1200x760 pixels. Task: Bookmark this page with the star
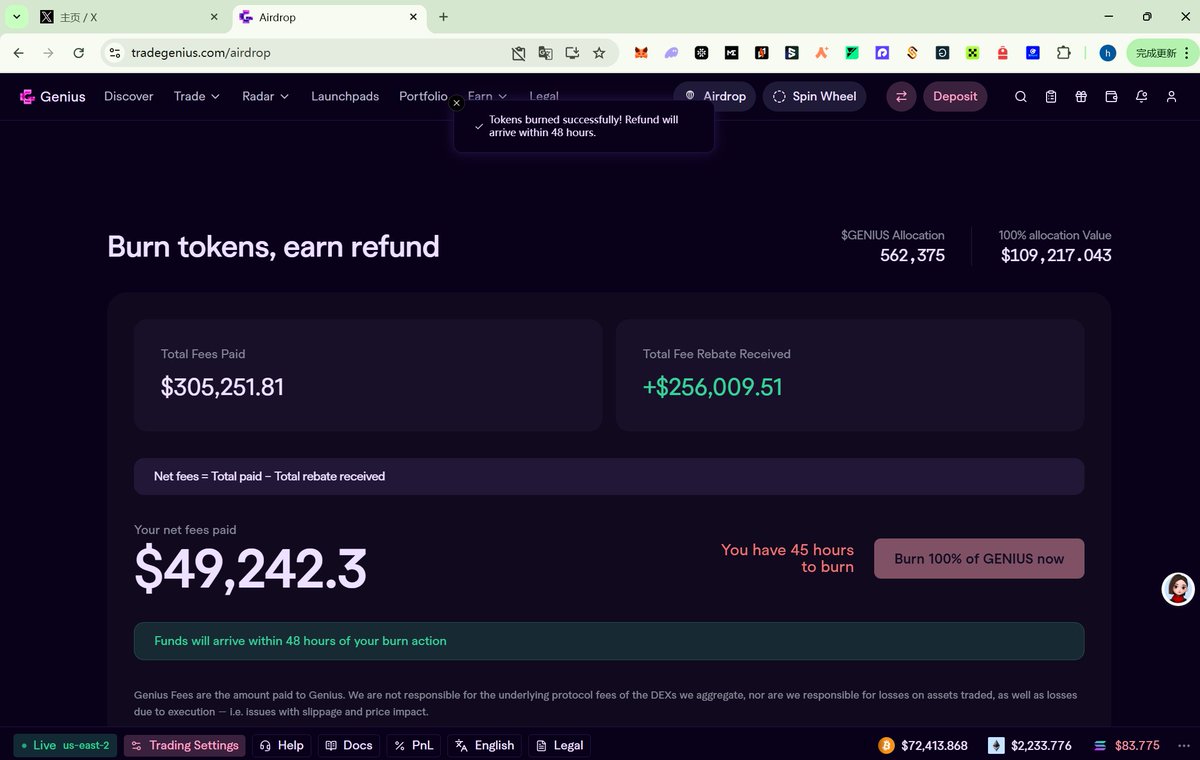[x=599, y=53]
